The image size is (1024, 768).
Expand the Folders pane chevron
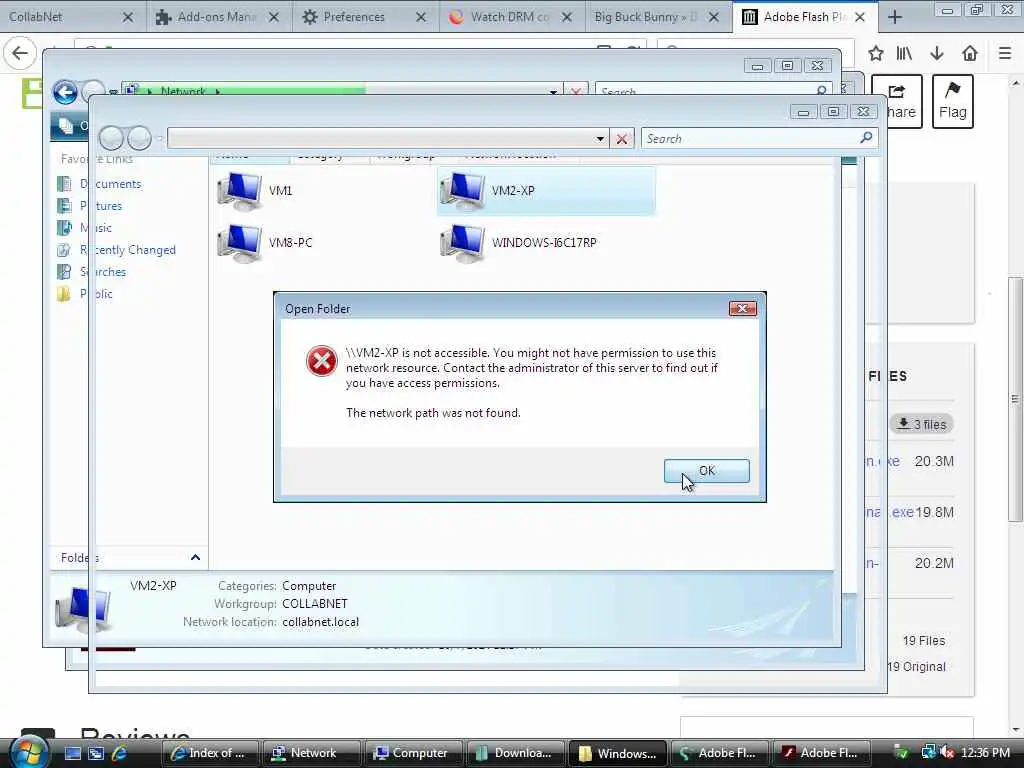point(195,558)
